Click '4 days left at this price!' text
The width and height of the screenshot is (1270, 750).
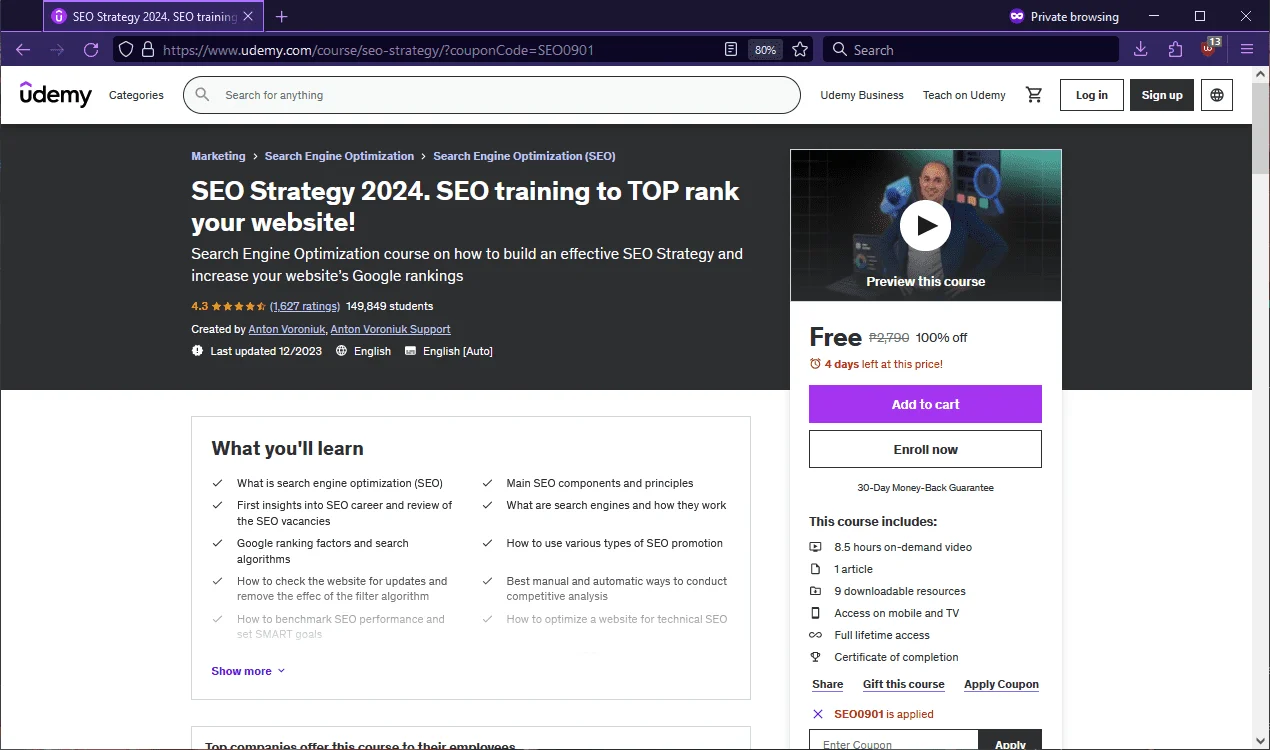(883, 364)
